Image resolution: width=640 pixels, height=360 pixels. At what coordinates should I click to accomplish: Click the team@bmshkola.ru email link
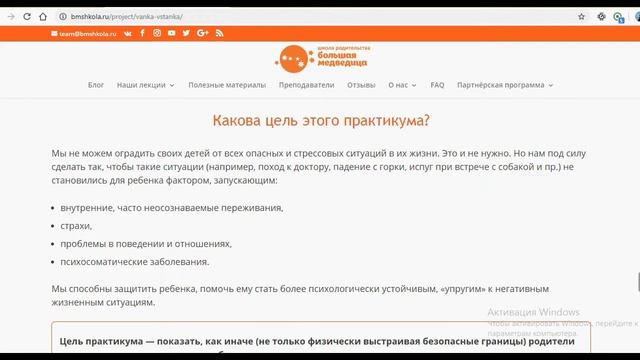coord(84,33)
